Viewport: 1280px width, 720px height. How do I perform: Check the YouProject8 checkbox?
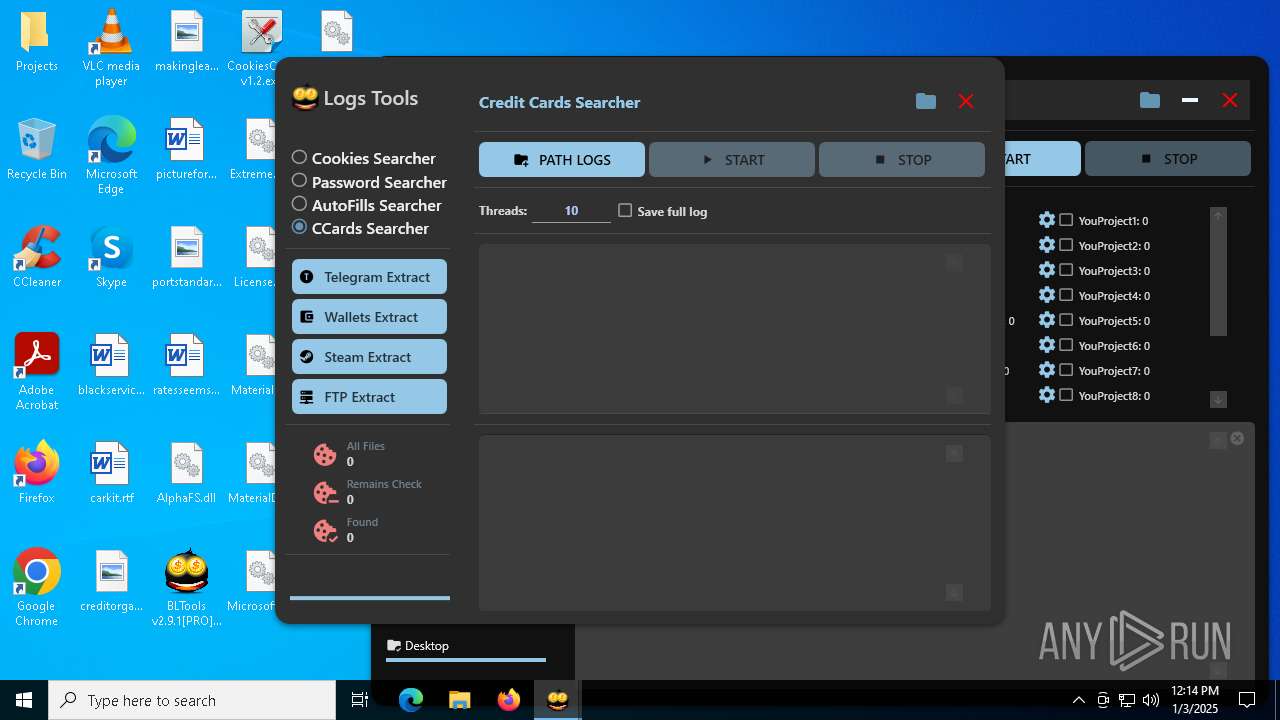(1066, 395)
